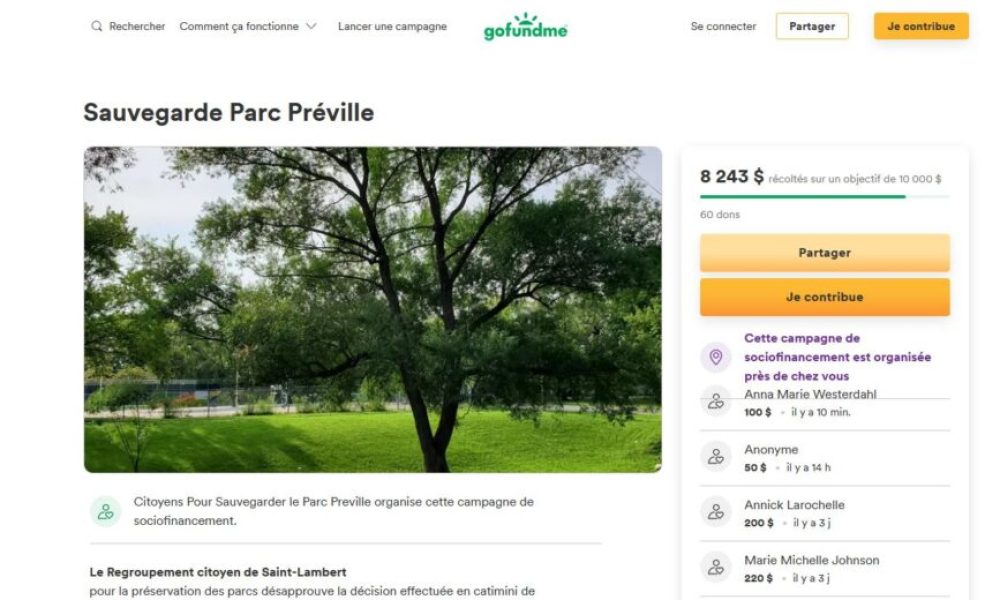Open the Parc Préville tree photo
Image resolution: width=1000 pixels, height=600 pixels.
pyautogui.click(x=372, y=310)
